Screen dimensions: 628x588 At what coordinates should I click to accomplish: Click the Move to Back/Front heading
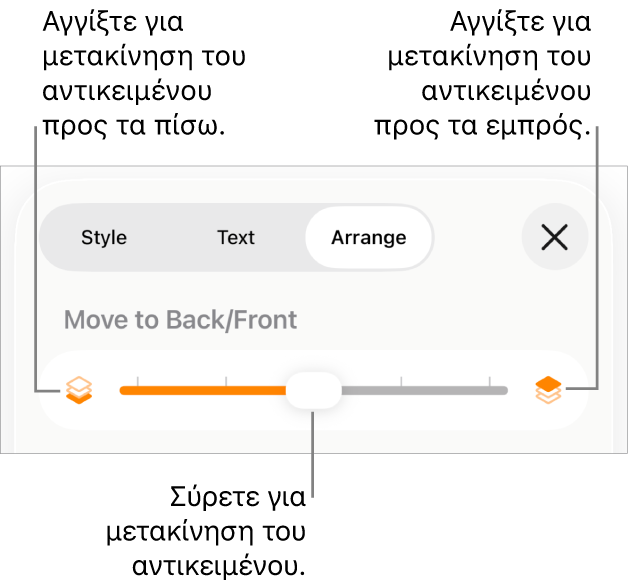coord(180,320)
